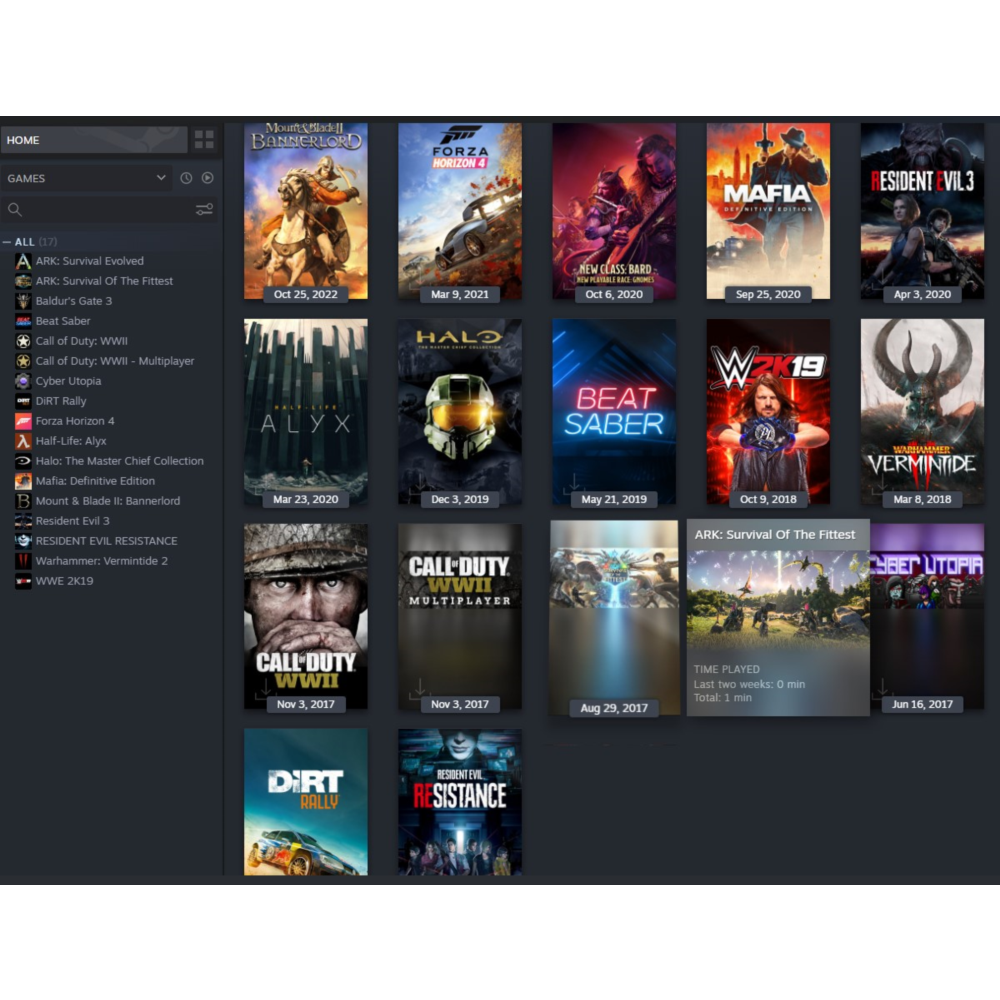Click Forza Horizon 4 list icon
This screenshot has width=1000, height=1000.
click(23, 421)
